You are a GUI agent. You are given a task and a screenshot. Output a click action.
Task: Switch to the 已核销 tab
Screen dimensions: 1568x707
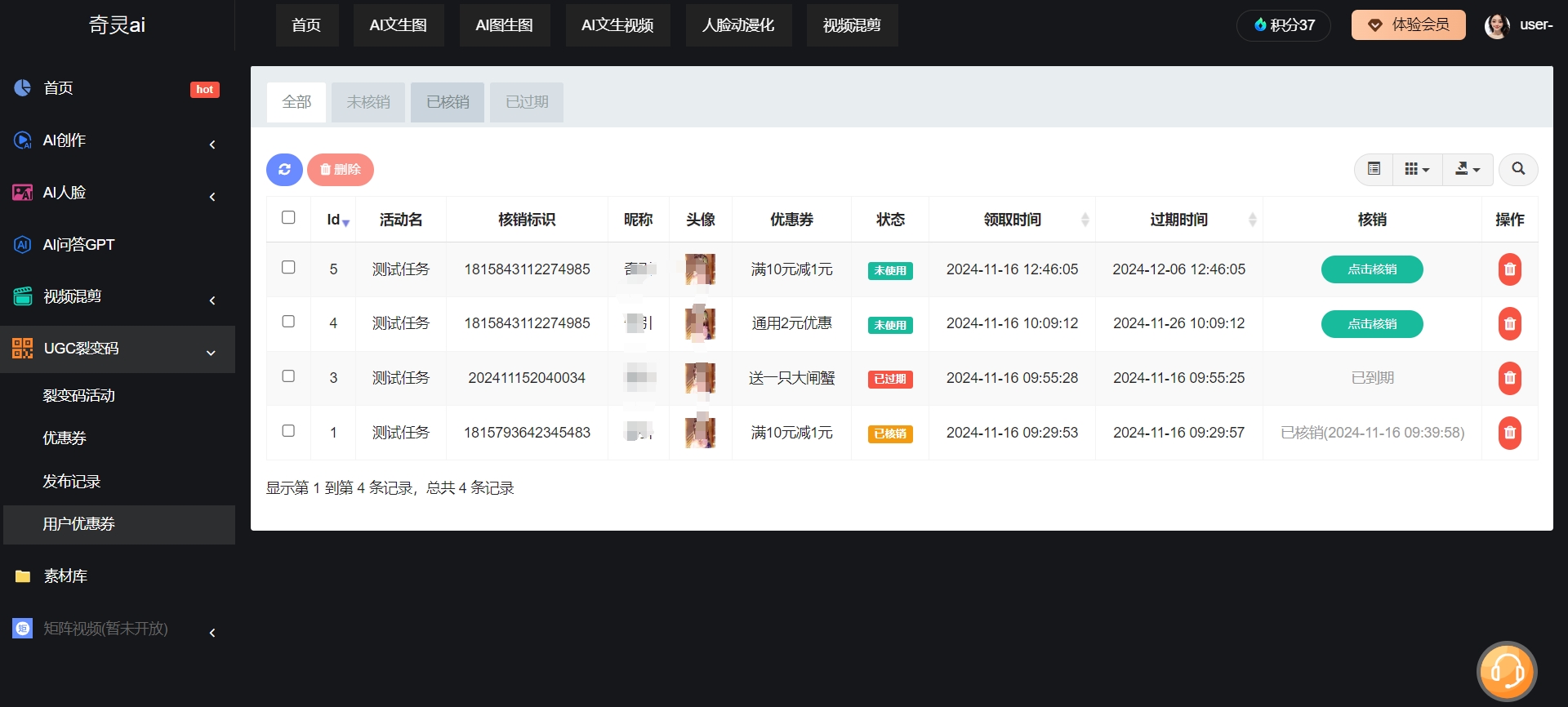tap(448, 102)
